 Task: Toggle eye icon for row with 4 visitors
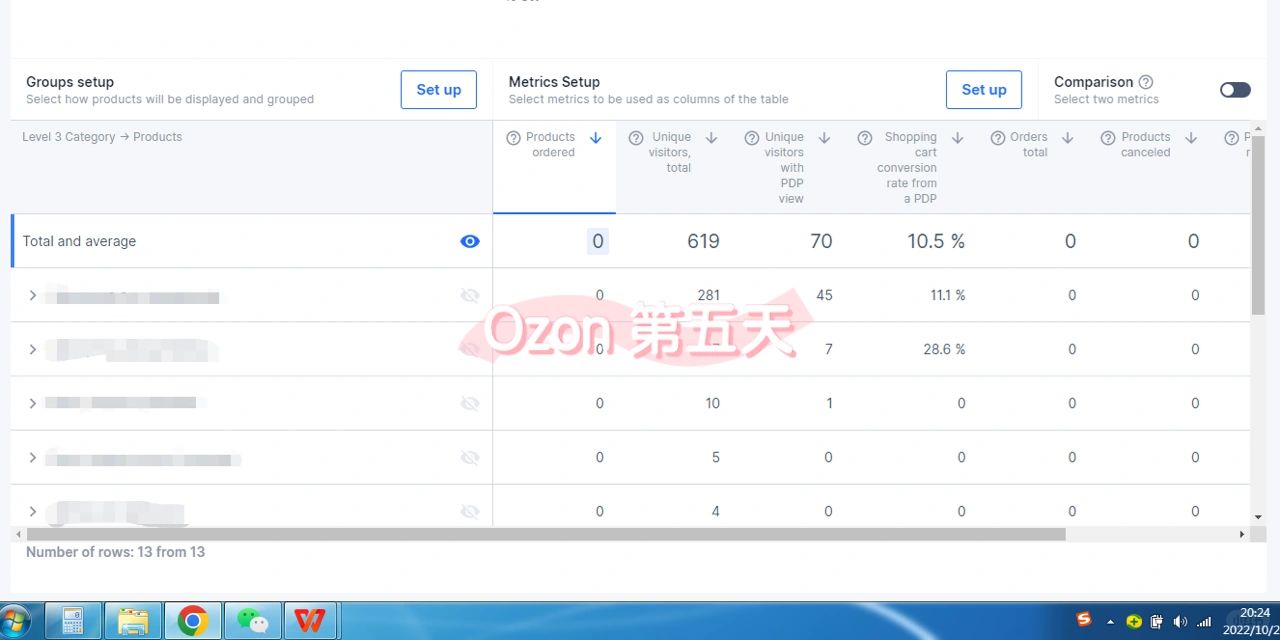(x=470, y=511)
